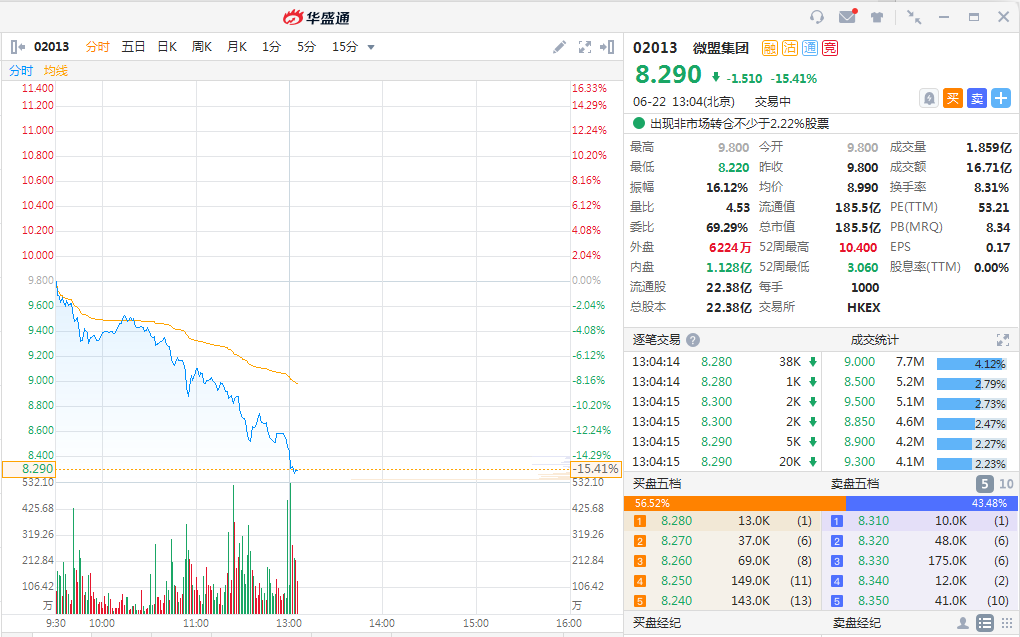Click the notice 出现非市场转仓不少于2.22%股票
The height and width of the screenshot is (637, 1020).
[740, 123]
